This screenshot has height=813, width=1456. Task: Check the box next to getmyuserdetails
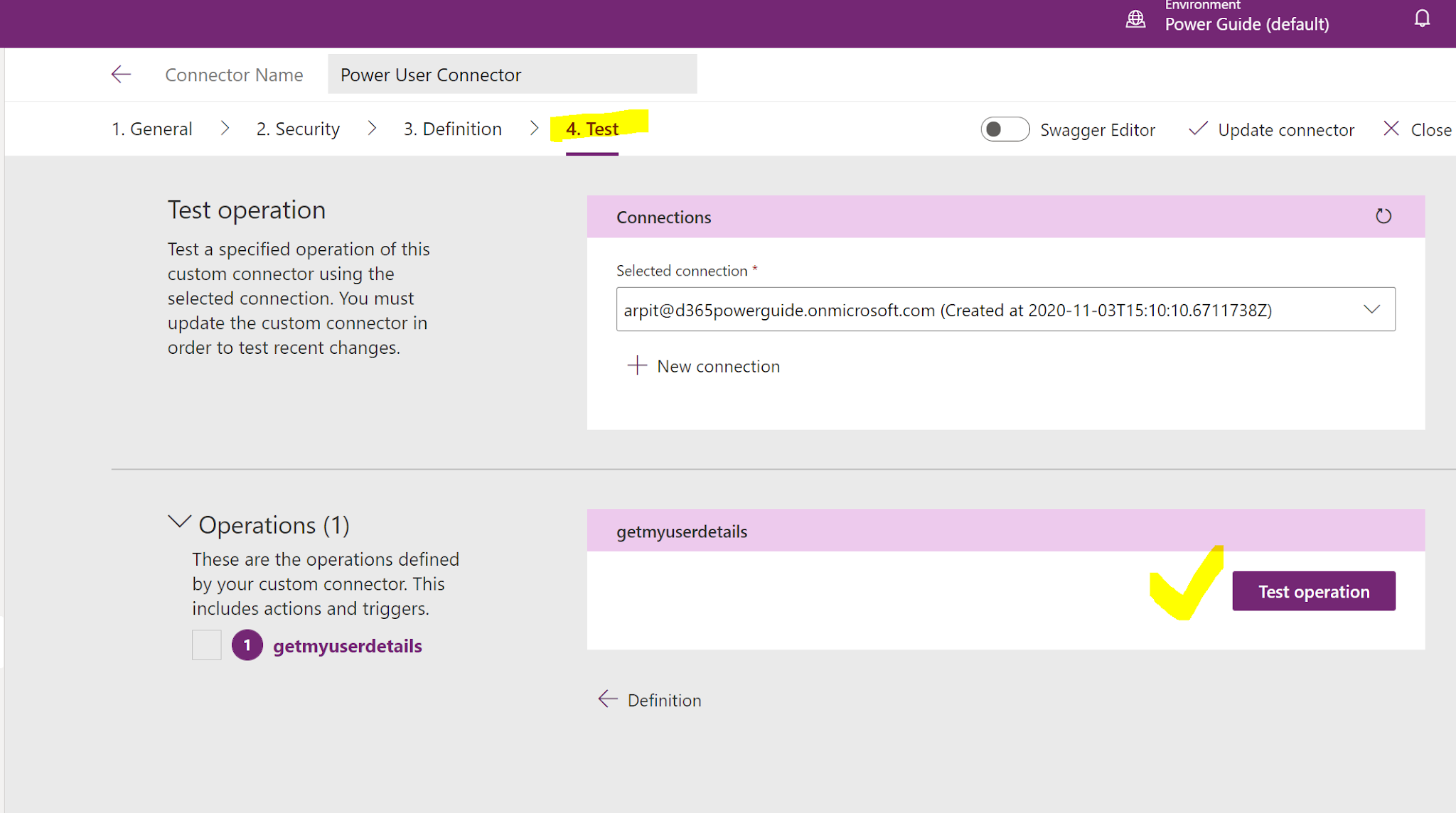tap(207, 645)
